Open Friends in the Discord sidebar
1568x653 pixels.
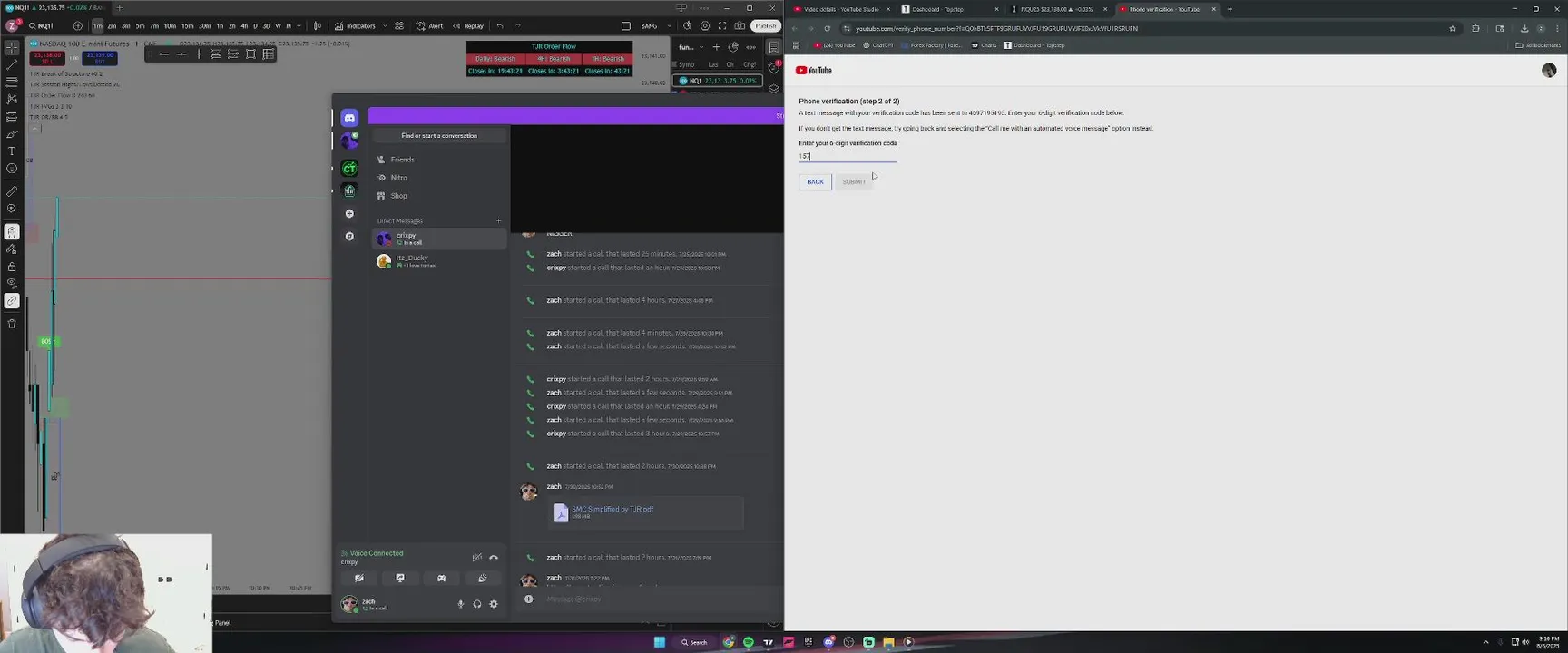[439, 160]
